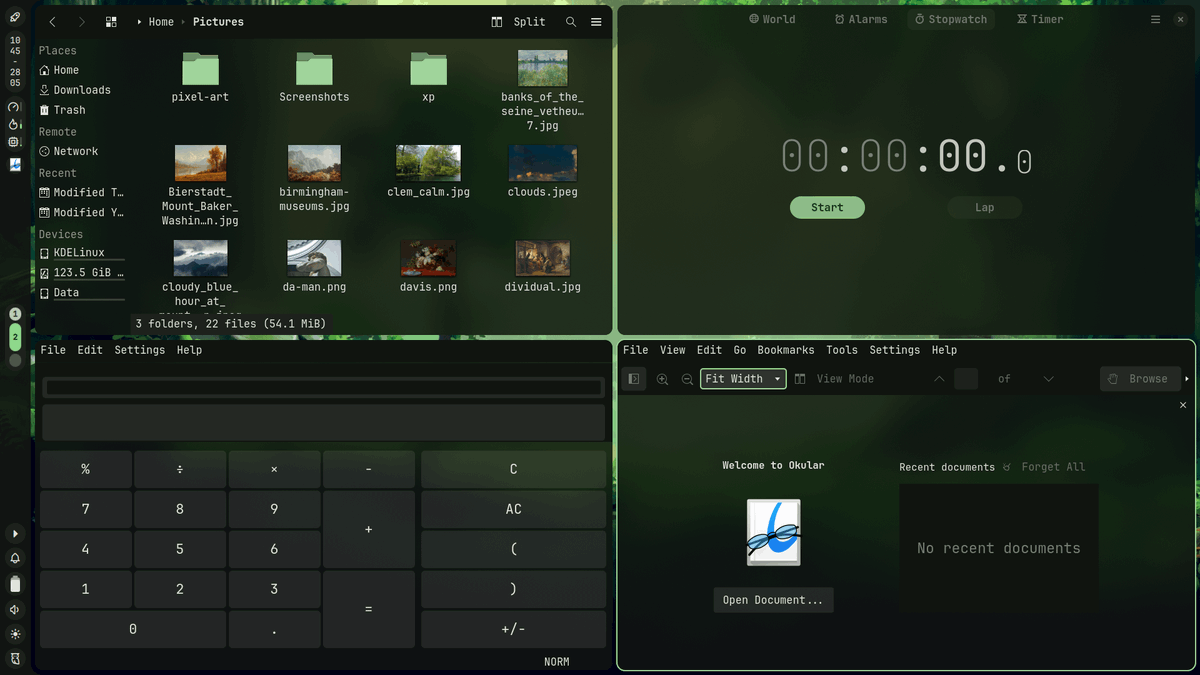Start the stopwatch
This screenshot has height=675, width=1200.
(x=827, y=207)
